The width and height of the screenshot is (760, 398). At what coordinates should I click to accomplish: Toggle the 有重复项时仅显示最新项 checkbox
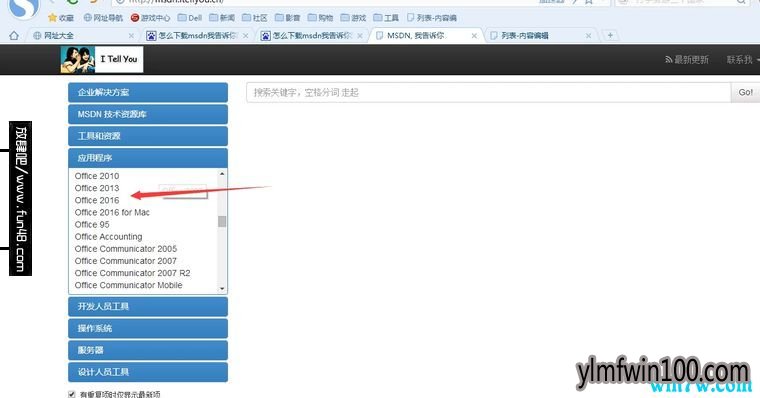tap(72, 394)
